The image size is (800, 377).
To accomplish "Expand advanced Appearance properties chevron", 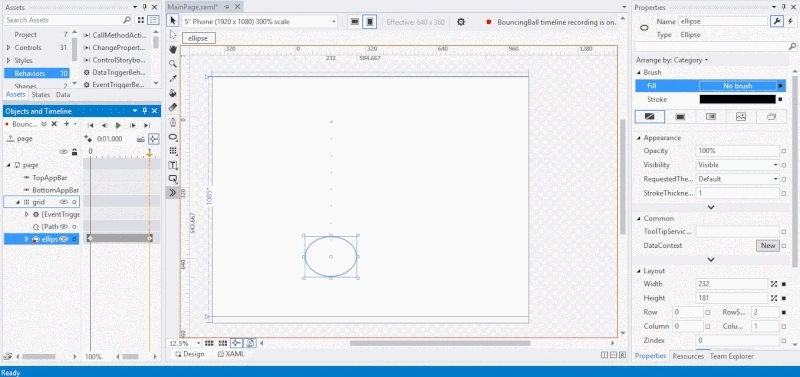I will point(711,207).
